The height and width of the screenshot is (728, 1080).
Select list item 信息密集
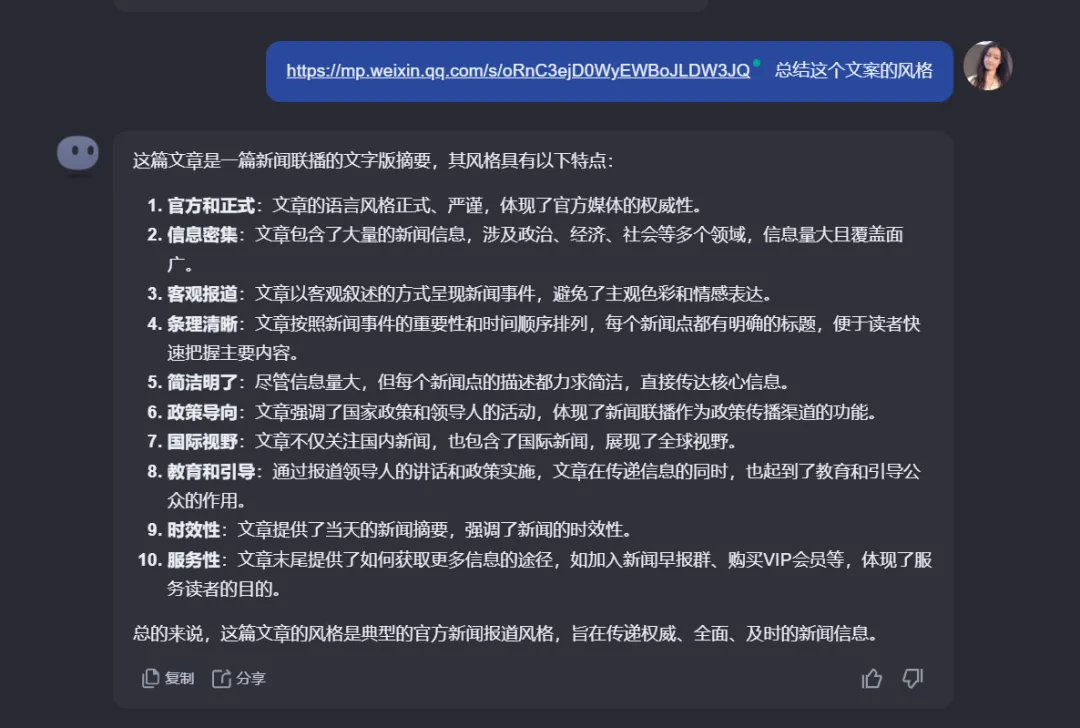[525, 249]
